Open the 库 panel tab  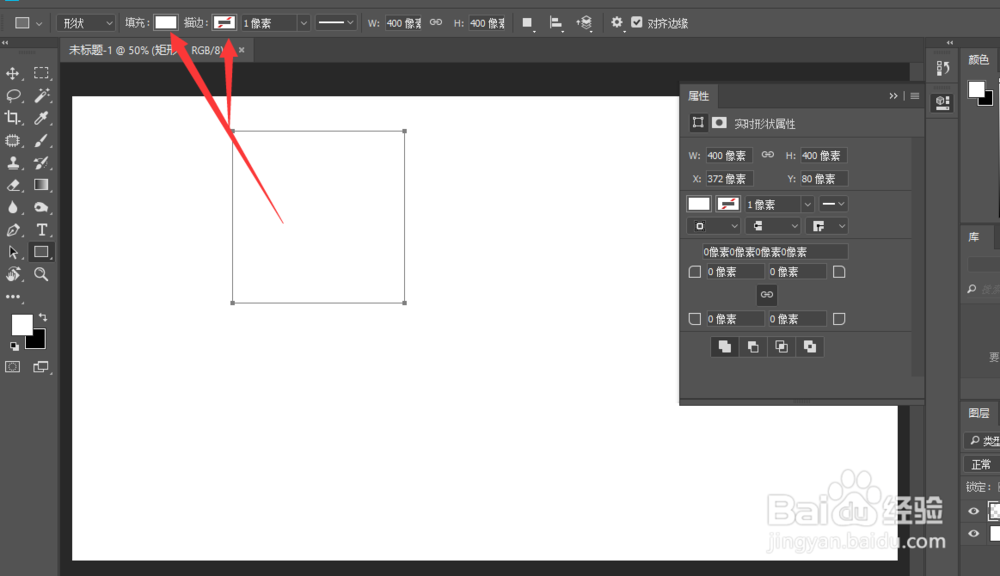coord(974,237)
